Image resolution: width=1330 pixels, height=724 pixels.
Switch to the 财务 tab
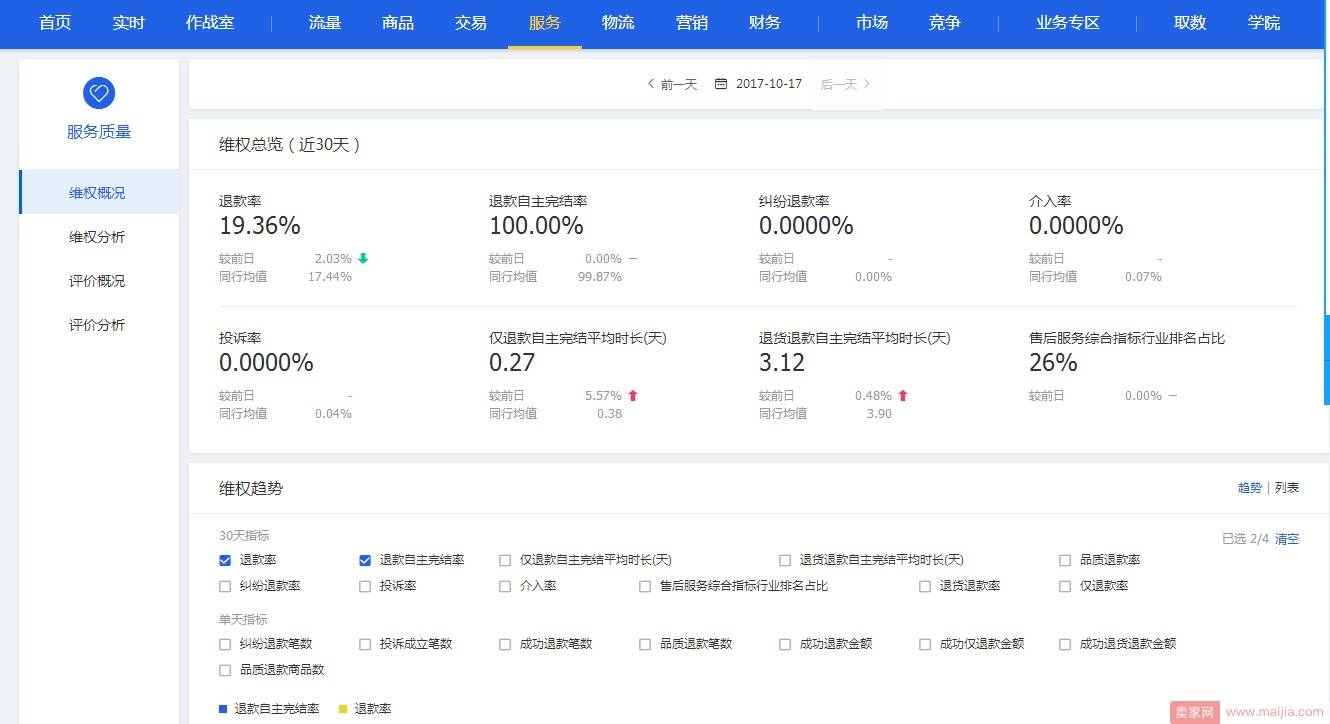coord(765,23)
